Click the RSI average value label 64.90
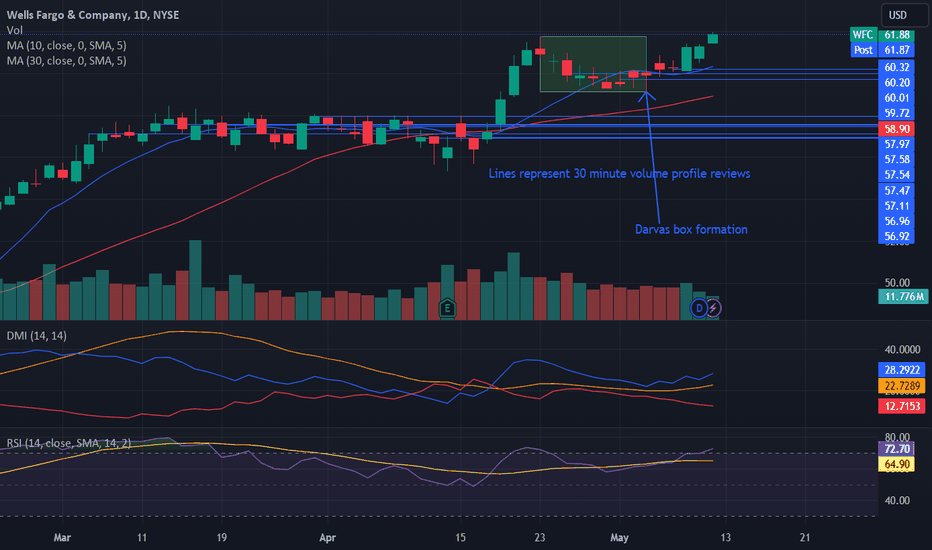932x550 pixels. pyautogui.click(x=896, y=464)
